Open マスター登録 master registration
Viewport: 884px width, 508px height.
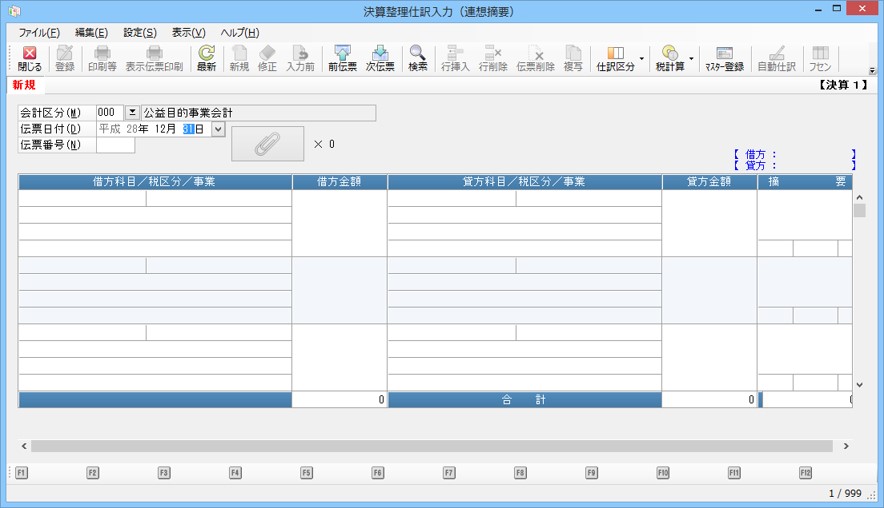pyautogui.click(x=724, y=58)
